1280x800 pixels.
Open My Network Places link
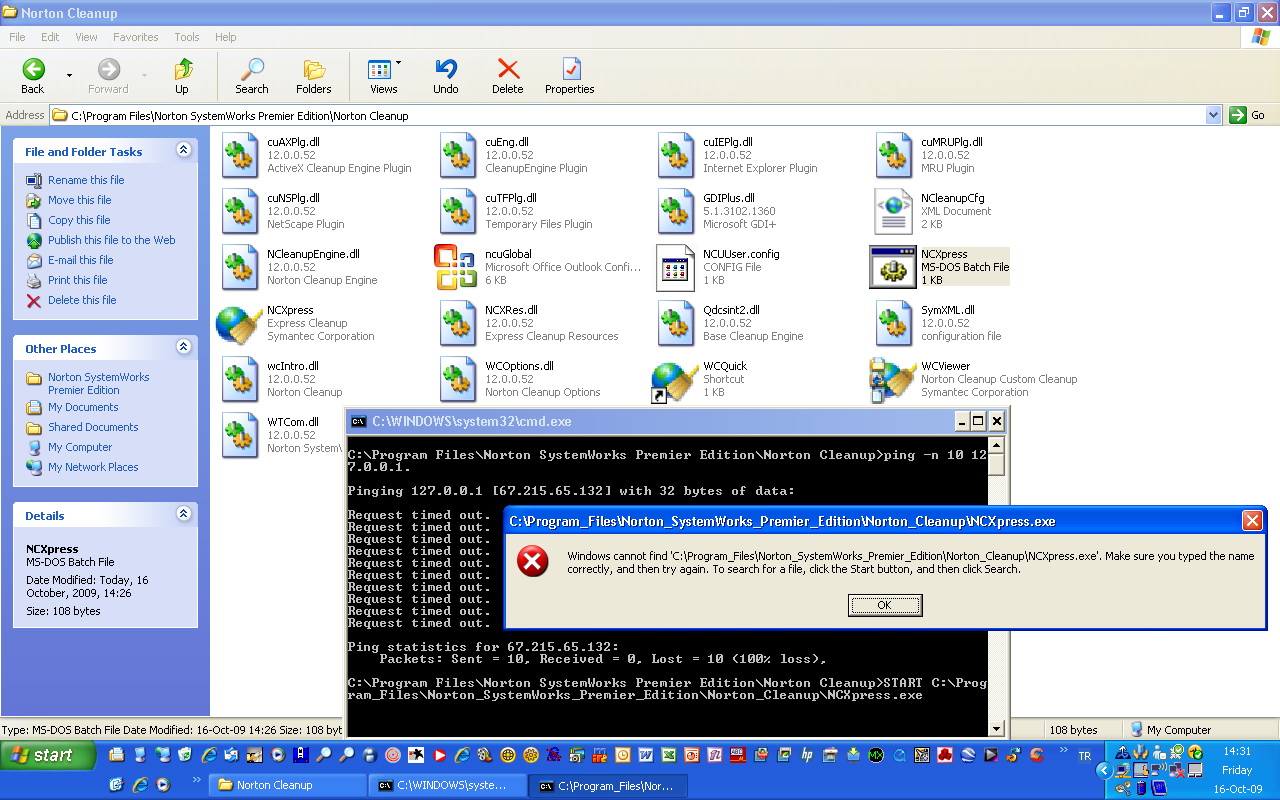(93, 467)
